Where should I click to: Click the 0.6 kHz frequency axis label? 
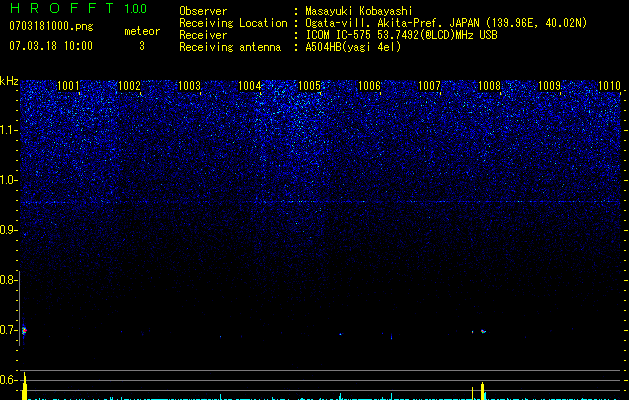(x=8, y=380)
